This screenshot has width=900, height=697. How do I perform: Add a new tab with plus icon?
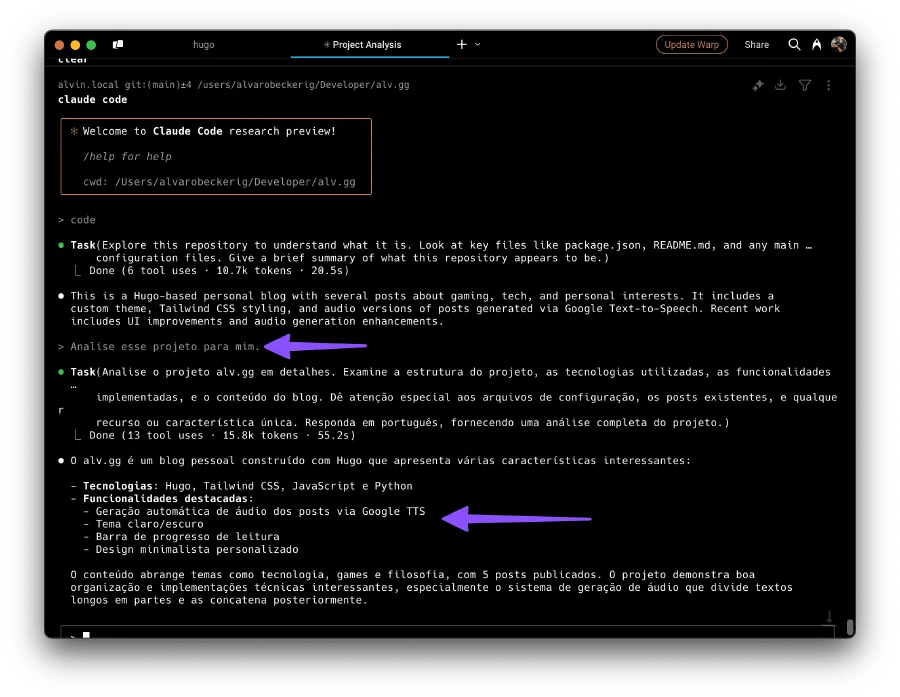461,44
